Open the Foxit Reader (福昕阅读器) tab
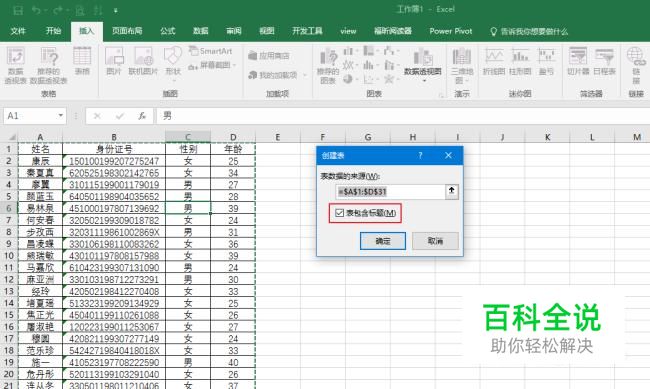The image size is (650, 389). coord(393,31)
